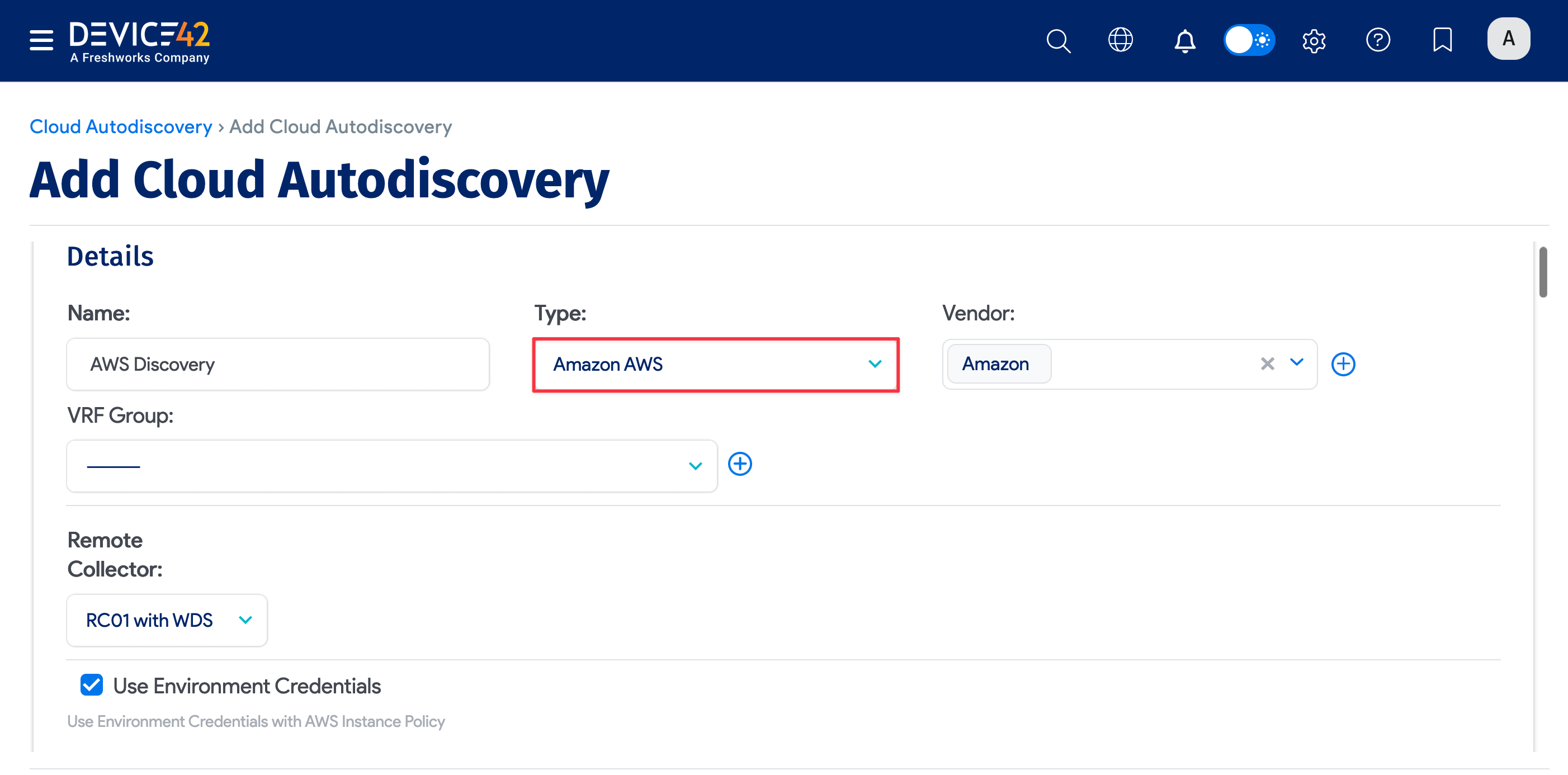Uncheck Use Environment Credentials
This screenshot has height=775, width=1568.
[x=91, y=685]
